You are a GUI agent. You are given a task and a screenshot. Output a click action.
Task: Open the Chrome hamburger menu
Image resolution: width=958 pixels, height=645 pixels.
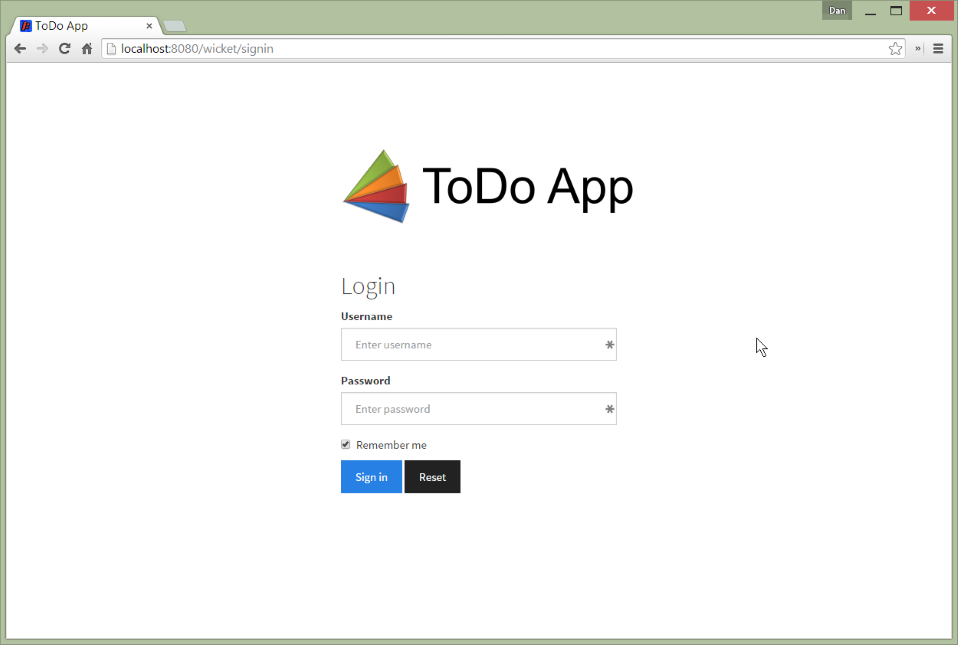938,48
